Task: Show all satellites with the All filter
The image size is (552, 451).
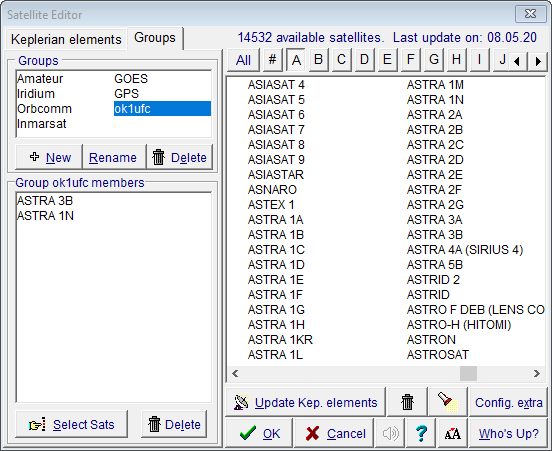Action: pyautogui.click(x=243, y=60)
